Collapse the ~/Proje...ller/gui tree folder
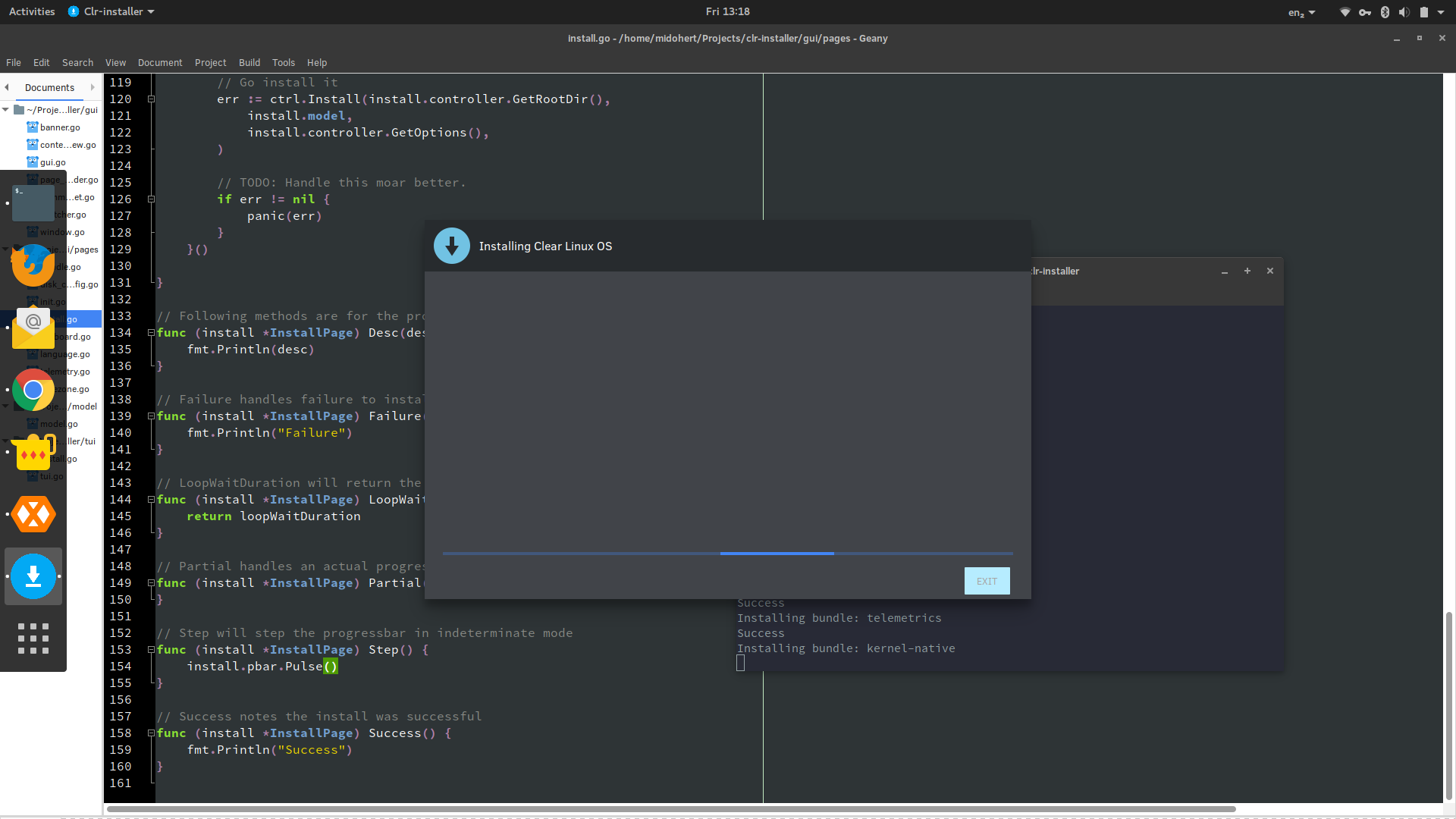The width and height of the screenshot is (1456, 819). pos(5,110)
